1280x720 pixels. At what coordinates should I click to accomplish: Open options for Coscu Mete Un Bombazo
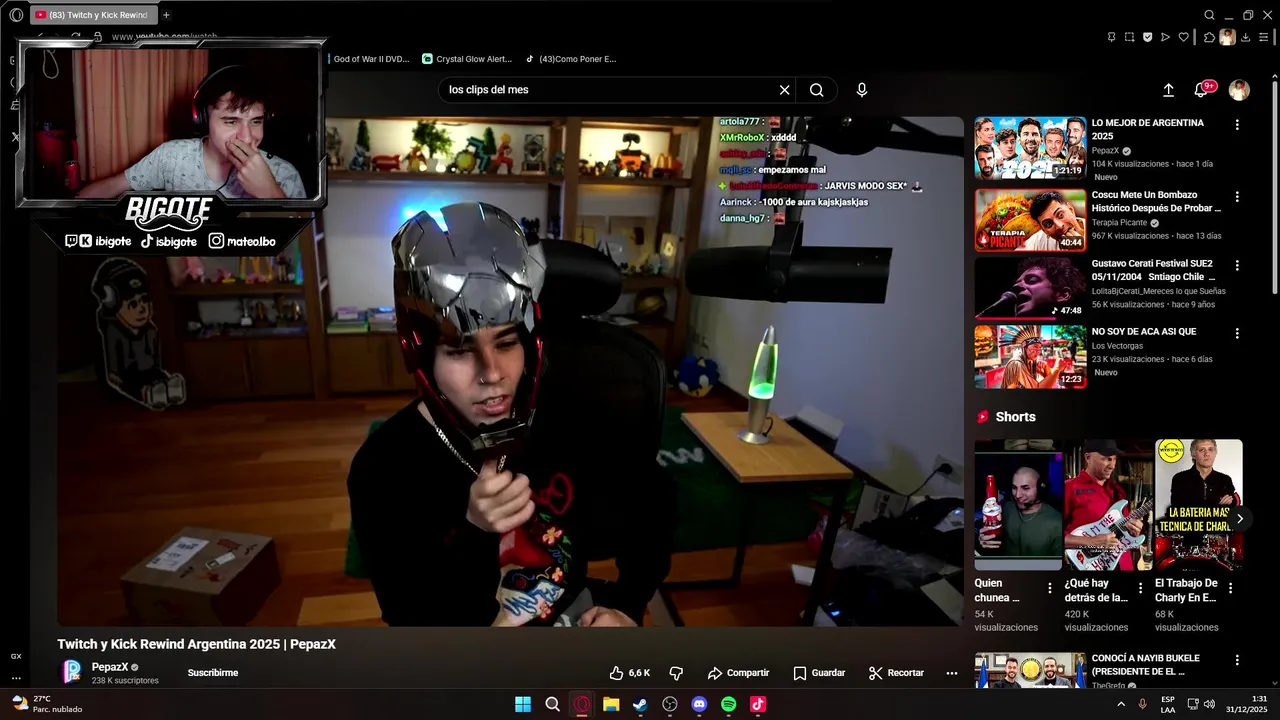[1237, 197]
